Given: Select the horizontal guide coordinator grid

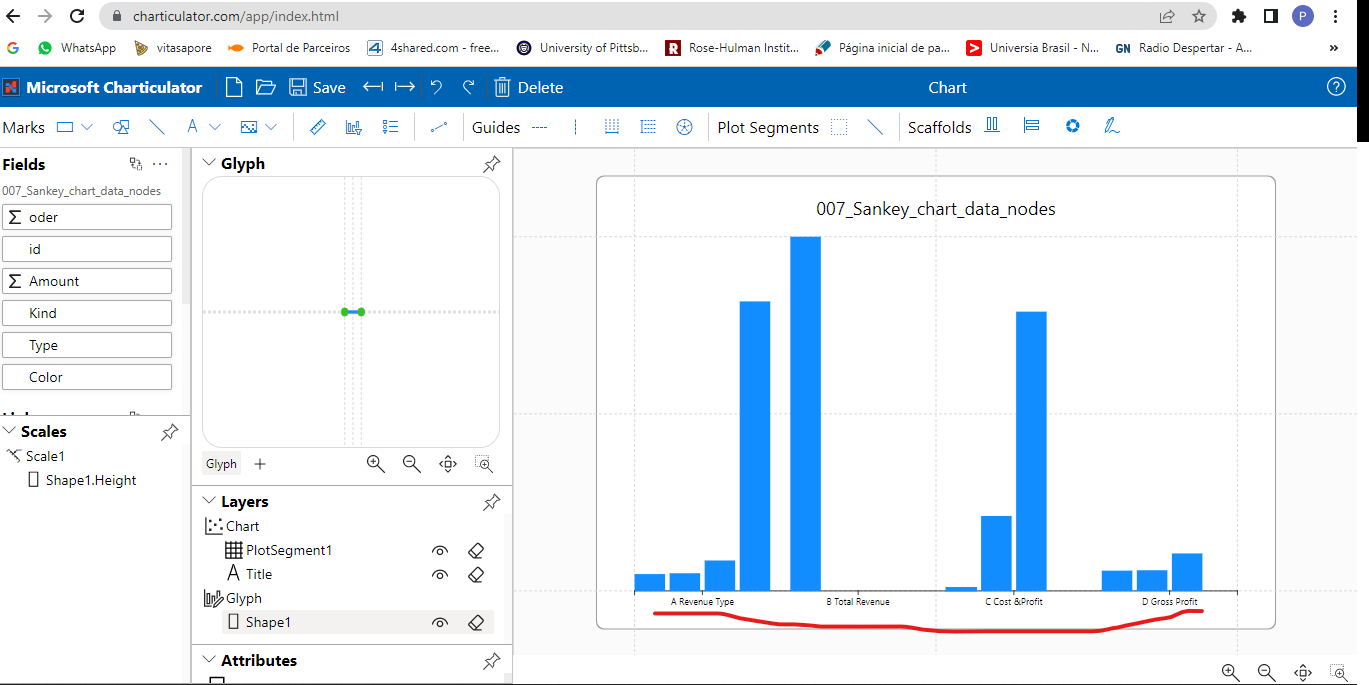Looking at the screenshot, I should click(648, 127).
